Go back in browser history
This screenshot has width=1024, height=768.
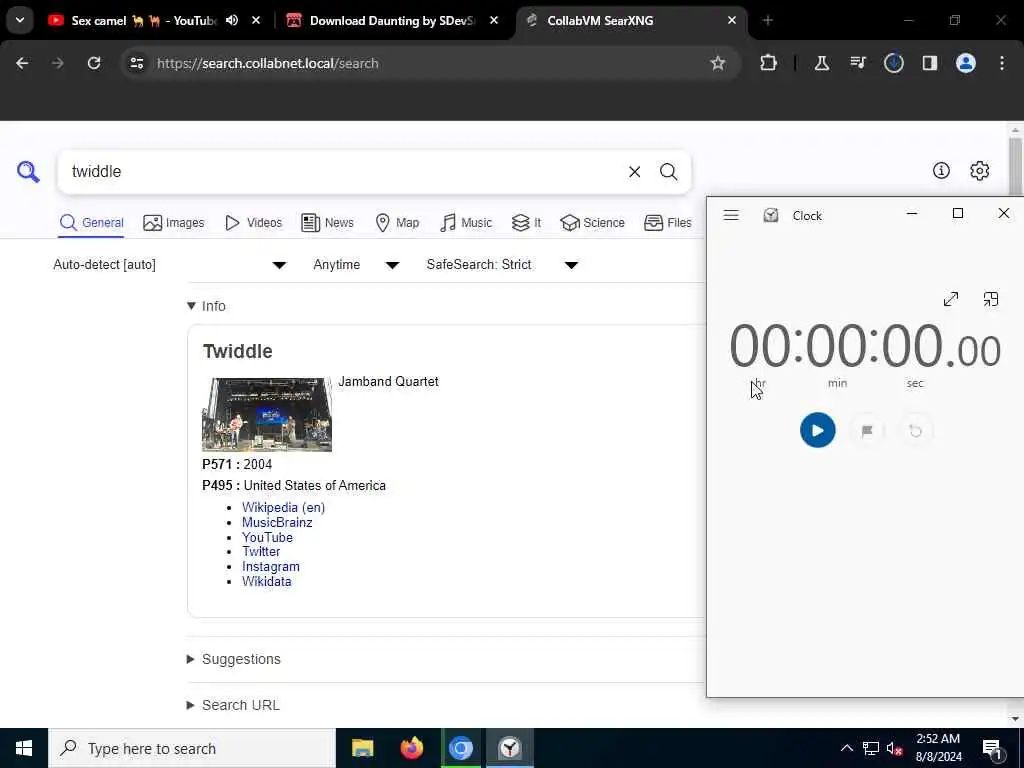(22, 63)
